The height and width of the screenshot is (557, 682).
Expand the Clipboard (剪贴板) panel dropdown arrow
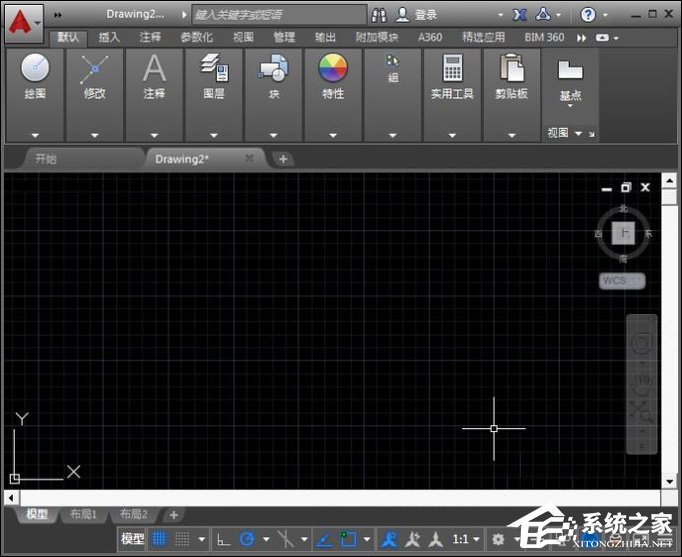click(512, 135)
